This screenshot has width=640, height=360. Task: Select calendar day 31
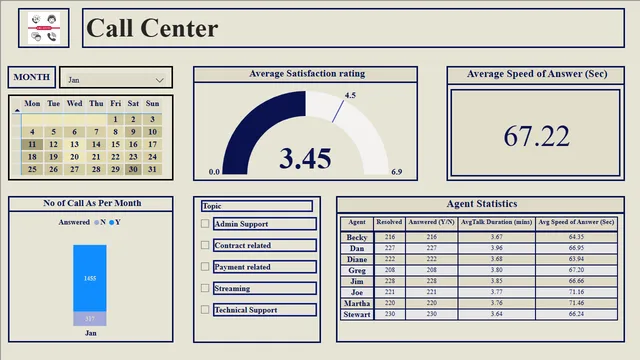click(152, 169)
